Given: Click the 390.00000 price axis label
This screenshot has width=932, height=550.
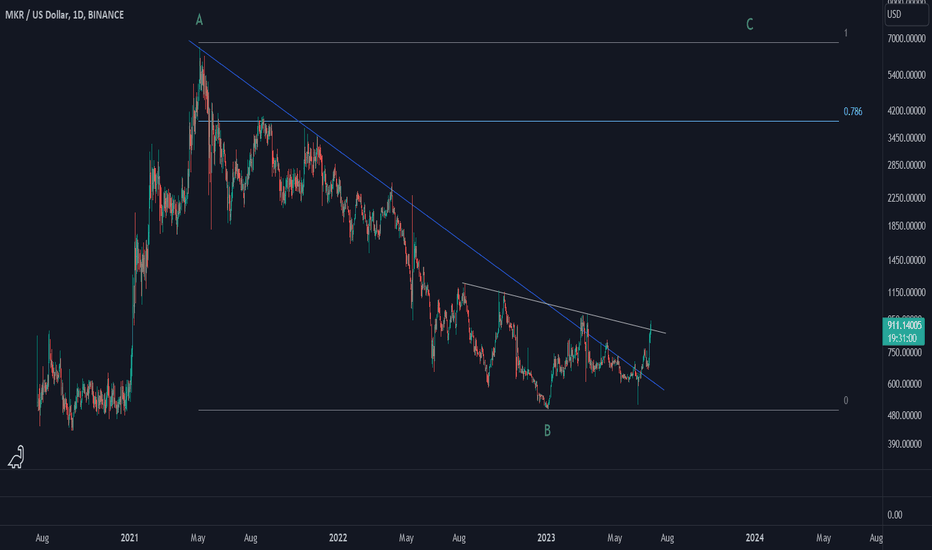Looking at the screenshot, I should click(x=907, y=444).
